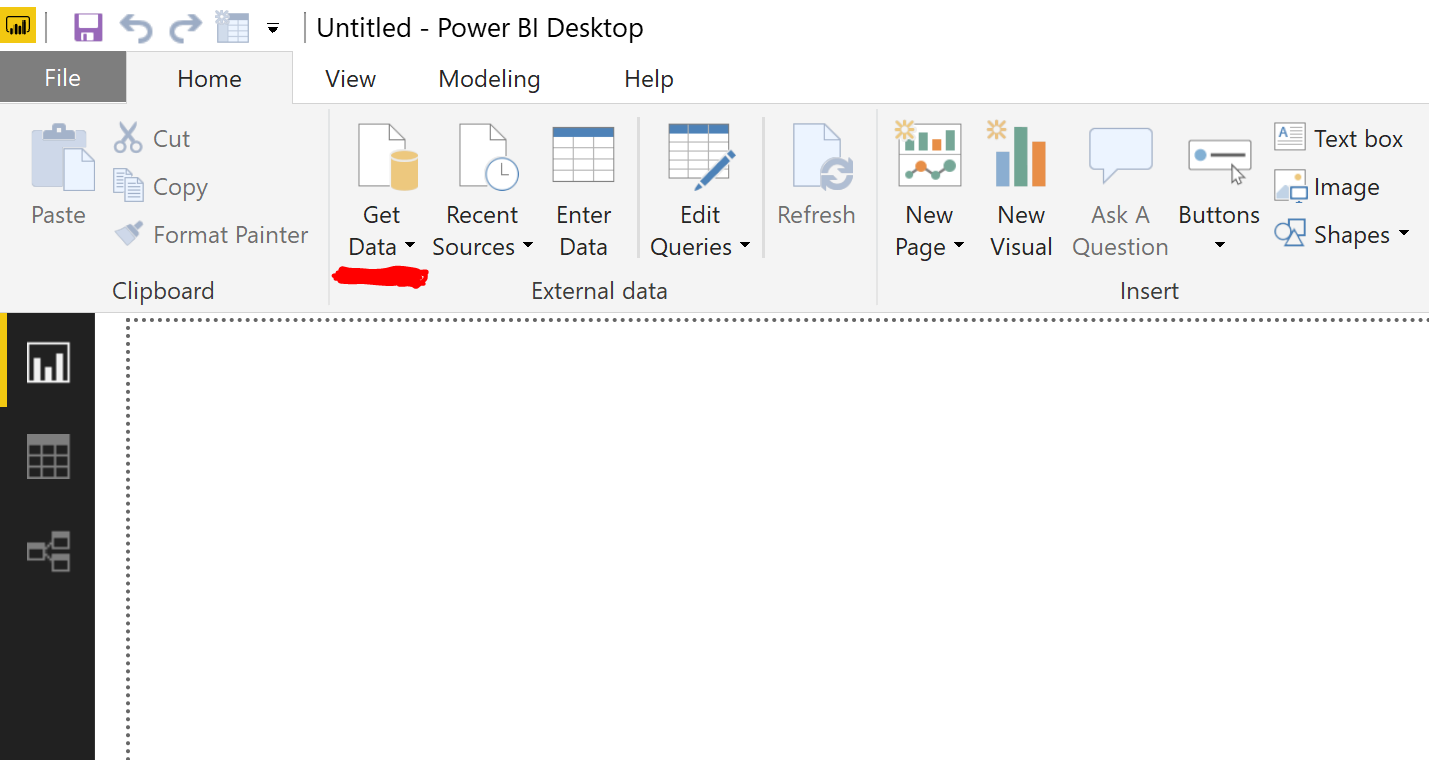Click the Buttons icon in Insert group
Image resolution: width=1429 pixels, height=760 pixels.
pyautogui.click(x=1220, y=162)
